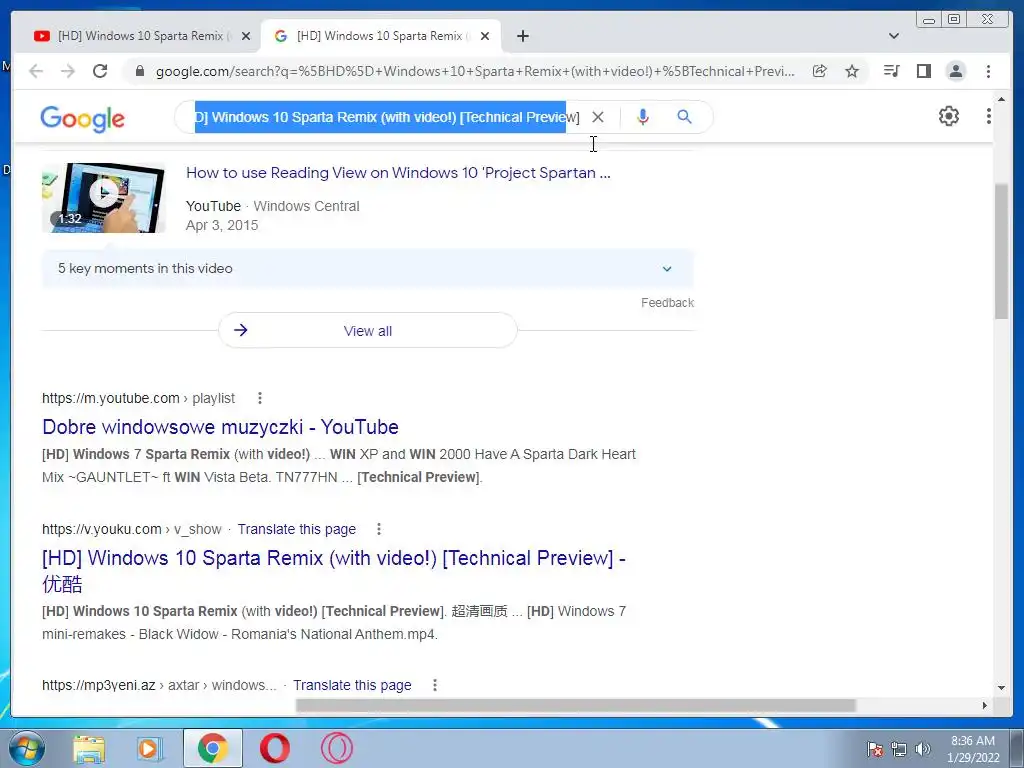This screenshot has height=768, width=1024.
Task: Click the Google logo
Action: [82, 119]
